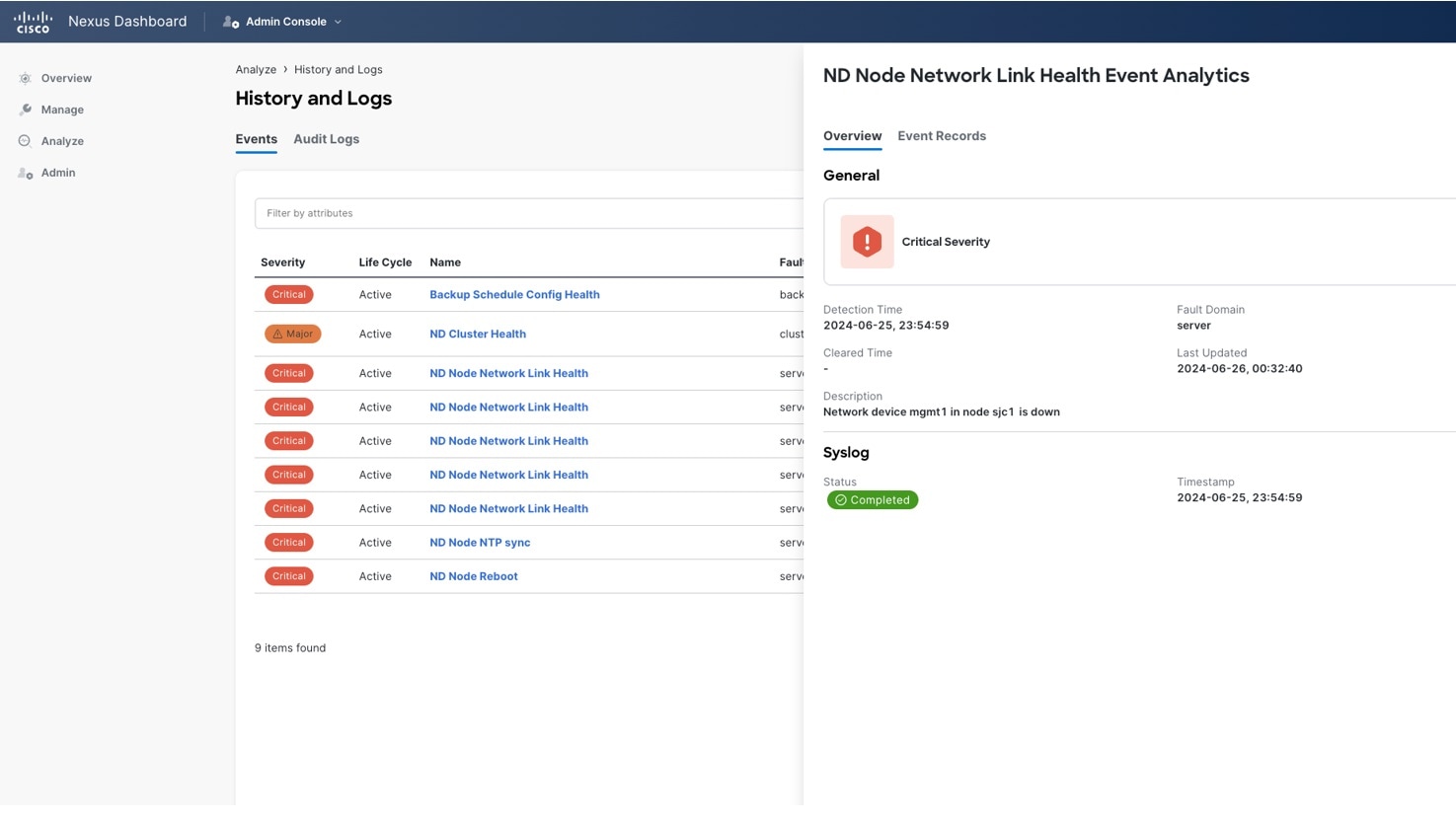Open the ND Cluster Health event
The image size is (1456, 821).
(478, 334)
